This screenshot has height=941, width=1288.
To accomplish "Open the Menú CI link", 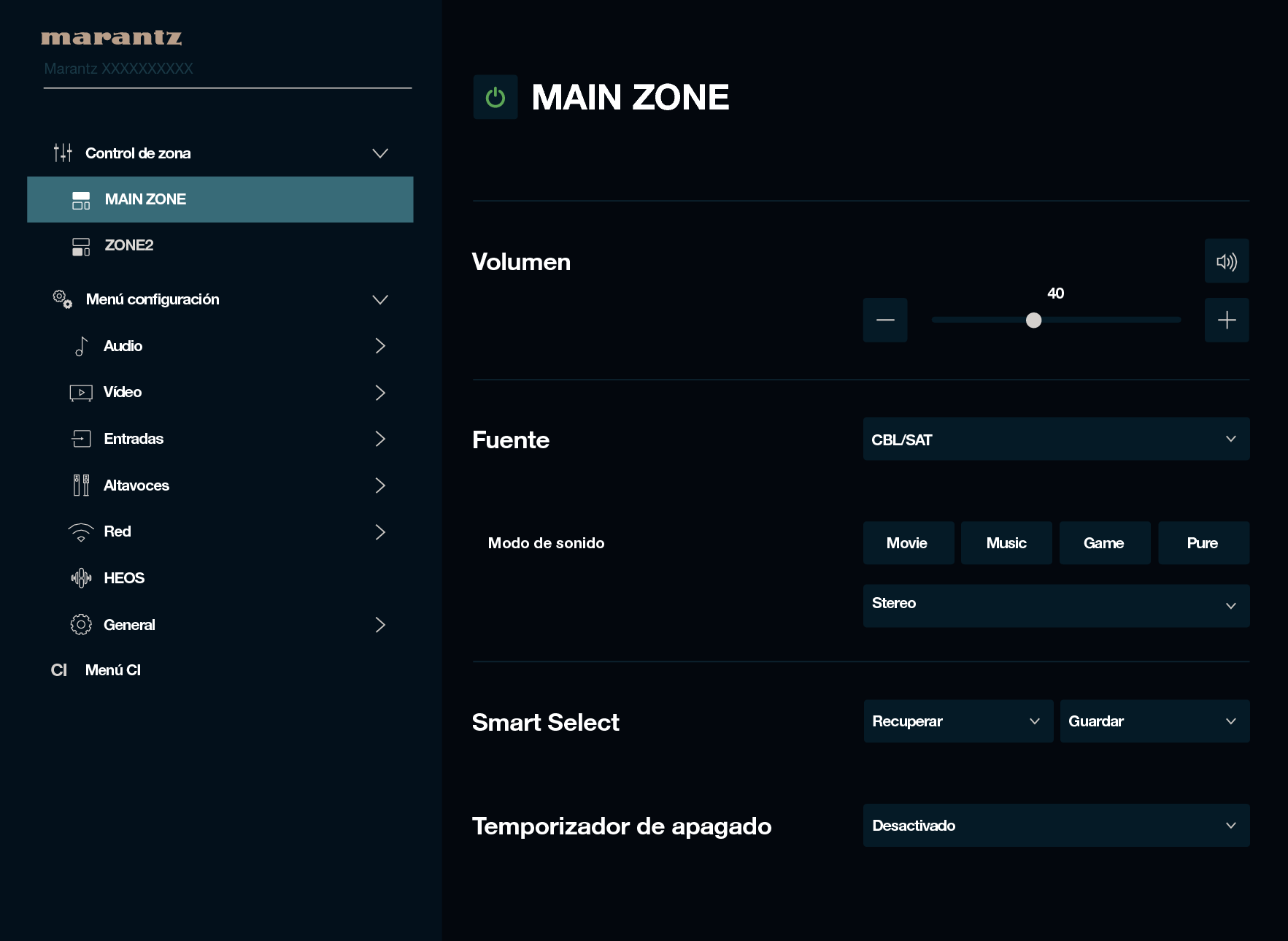I will tap(112, 670).
